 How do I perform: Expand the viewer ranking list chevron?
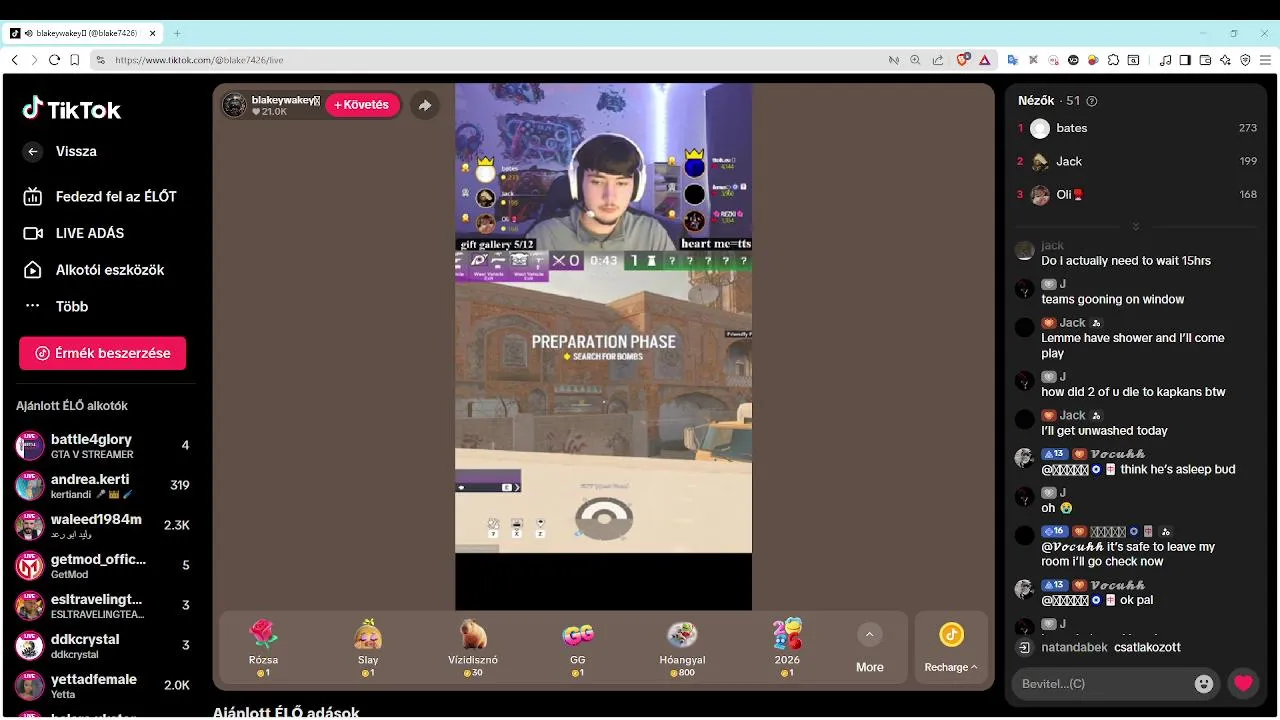pos(1135,227)
